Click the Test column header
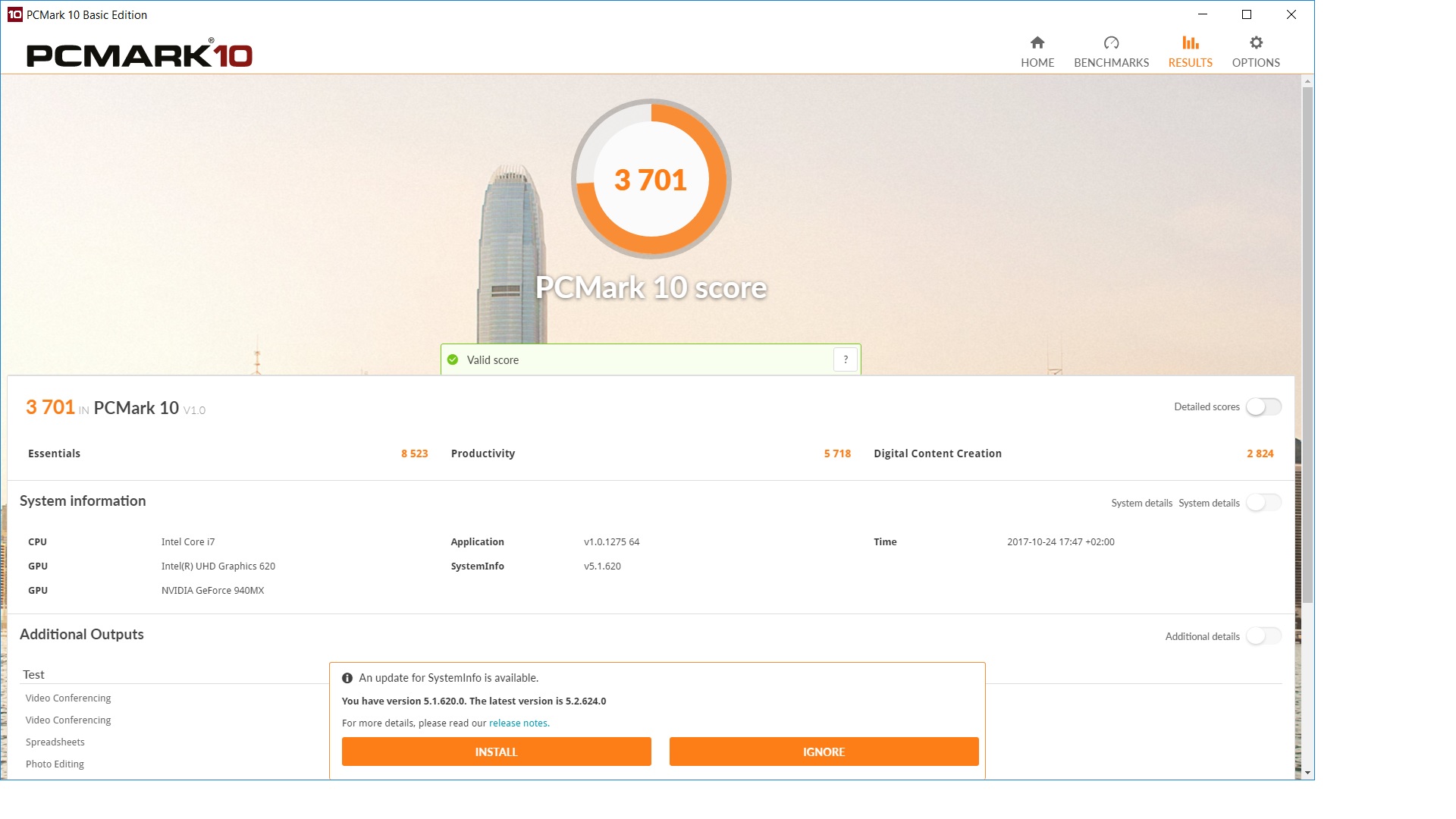 33,675
